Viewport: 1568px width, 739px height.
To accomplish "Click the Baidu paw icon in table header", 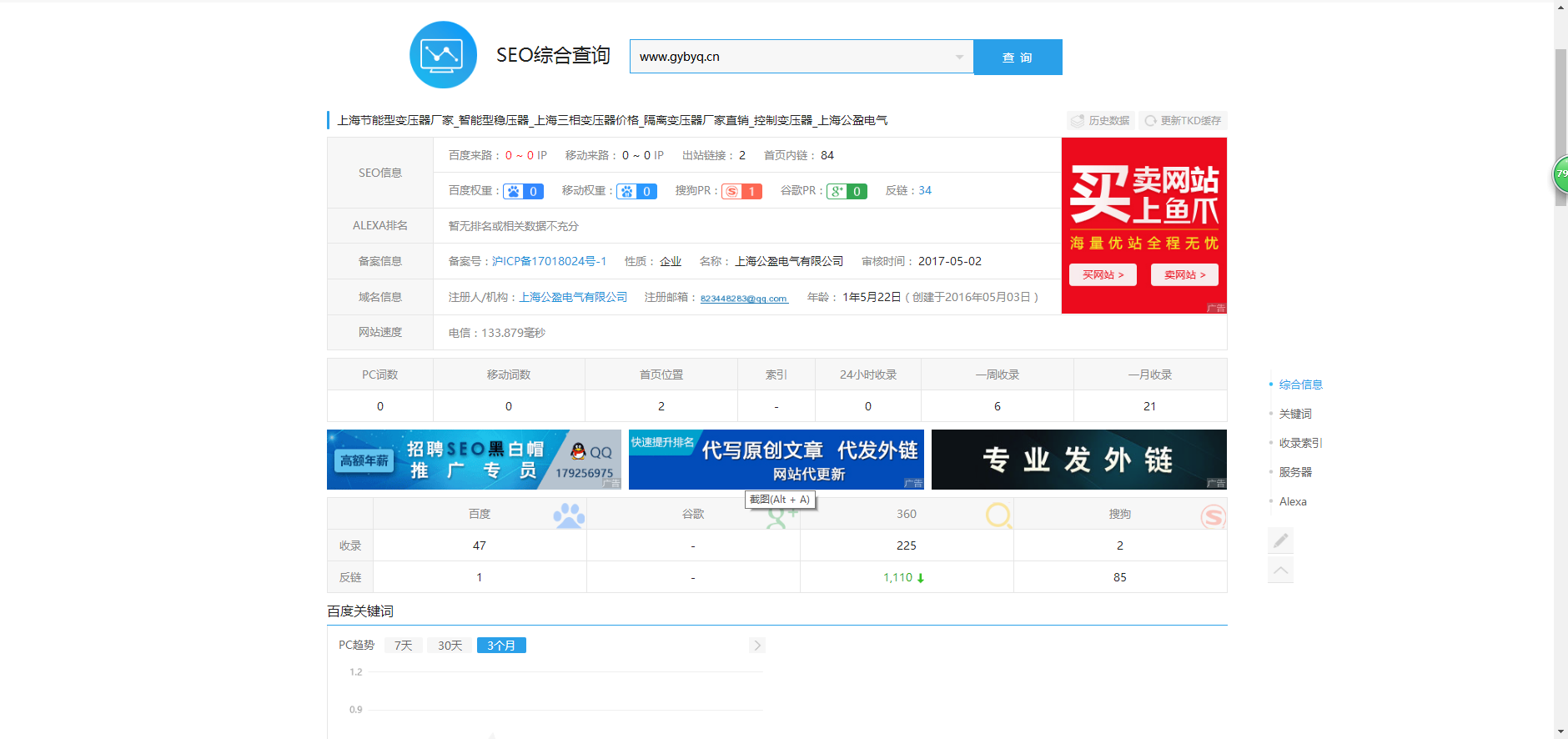I will (x=569, y=515).
